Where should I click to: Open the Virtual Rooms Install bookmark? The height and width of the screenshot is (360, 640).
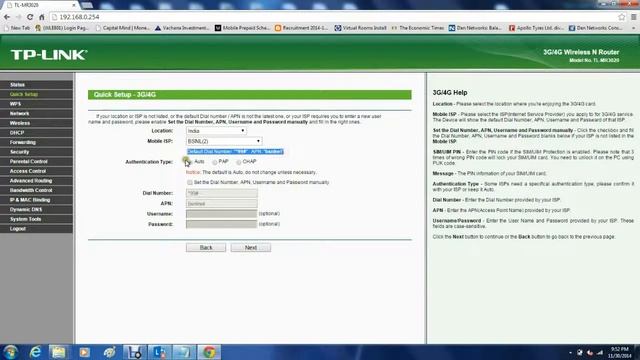(360, 28)
